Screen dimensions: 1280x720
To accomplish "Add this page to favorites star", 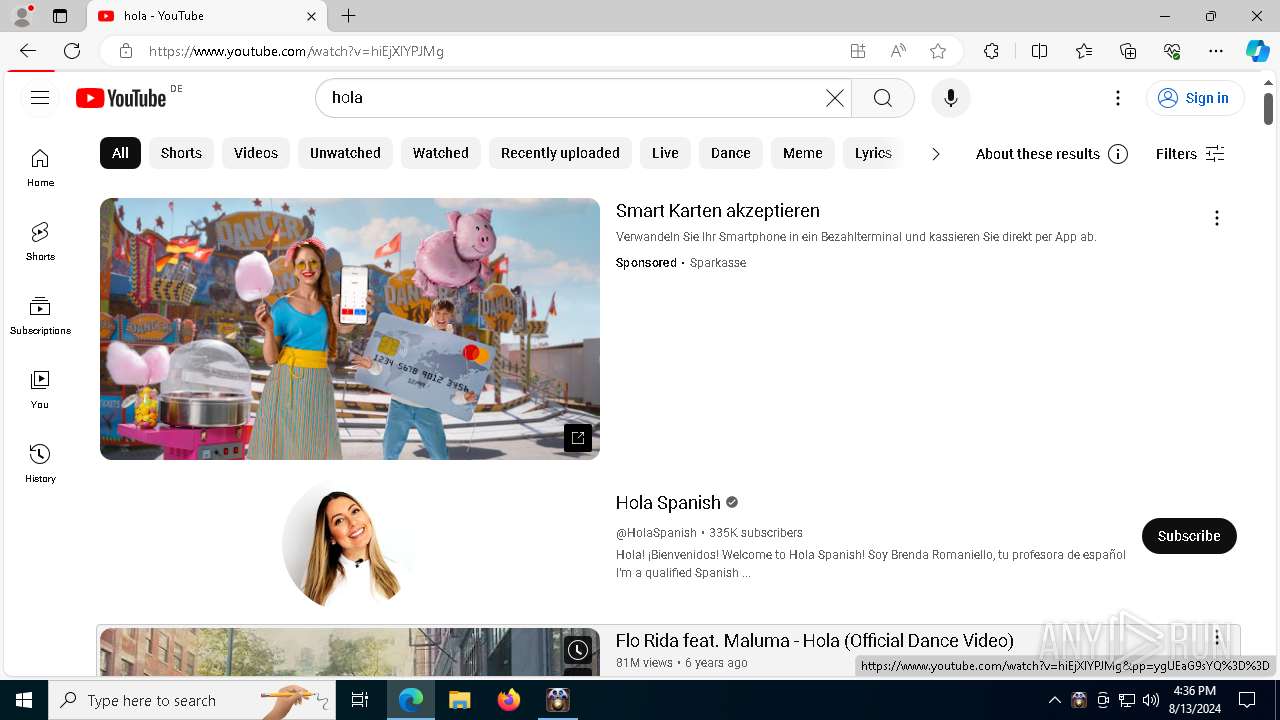I will click(937, 51).
